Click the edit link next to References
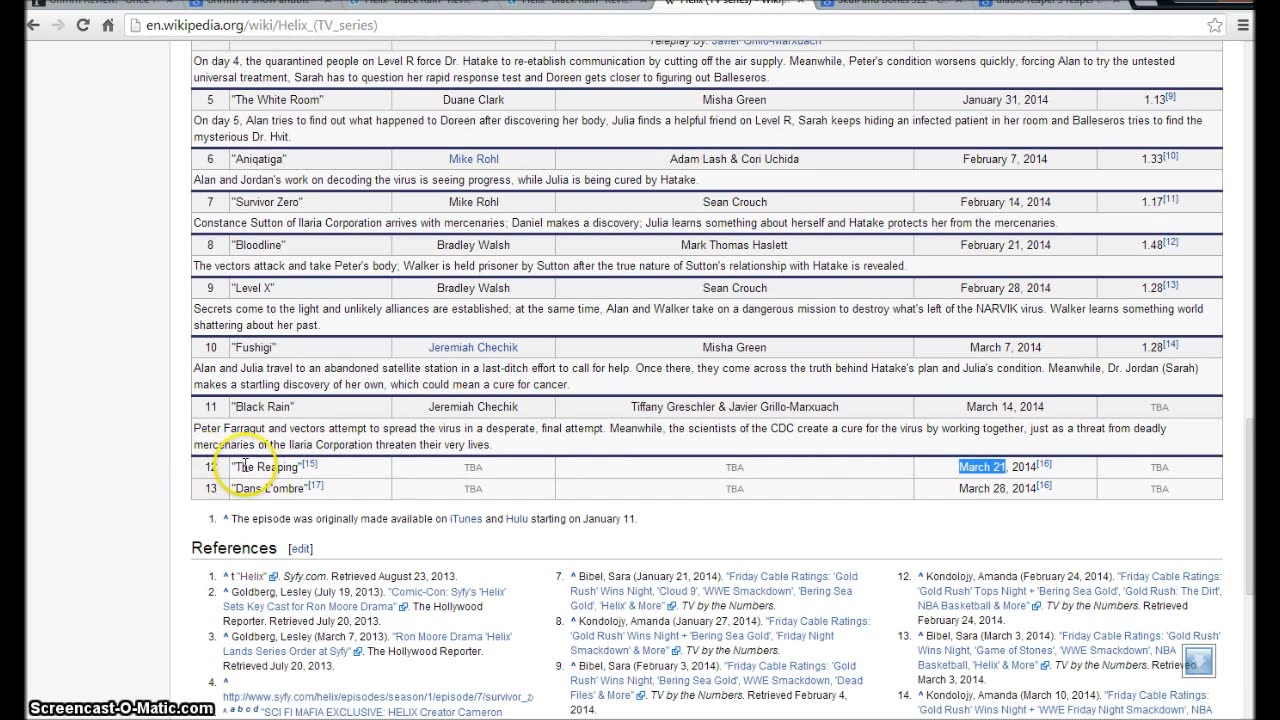This screenshot has width=1280, height=720. (301, 549)
